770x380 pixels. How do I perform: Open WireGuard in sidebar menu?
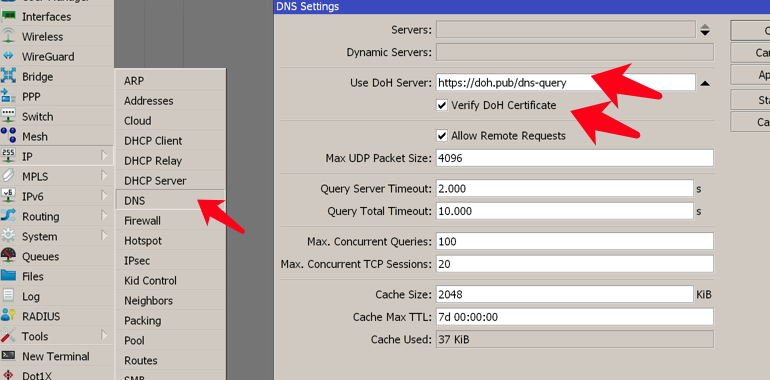pos(56,56)
